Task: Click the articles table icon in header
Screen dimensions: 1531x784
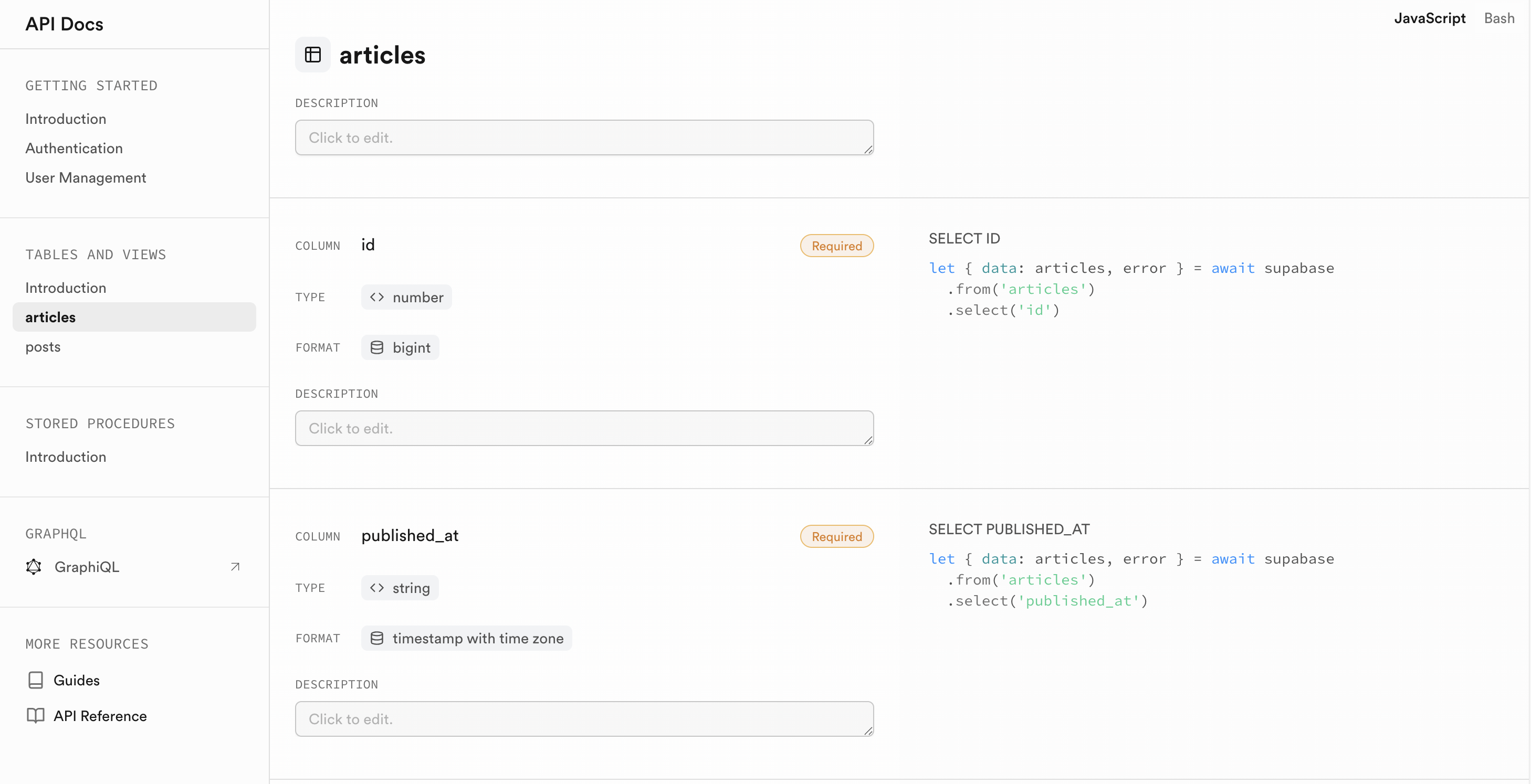Action: click(x=312, y=55)
